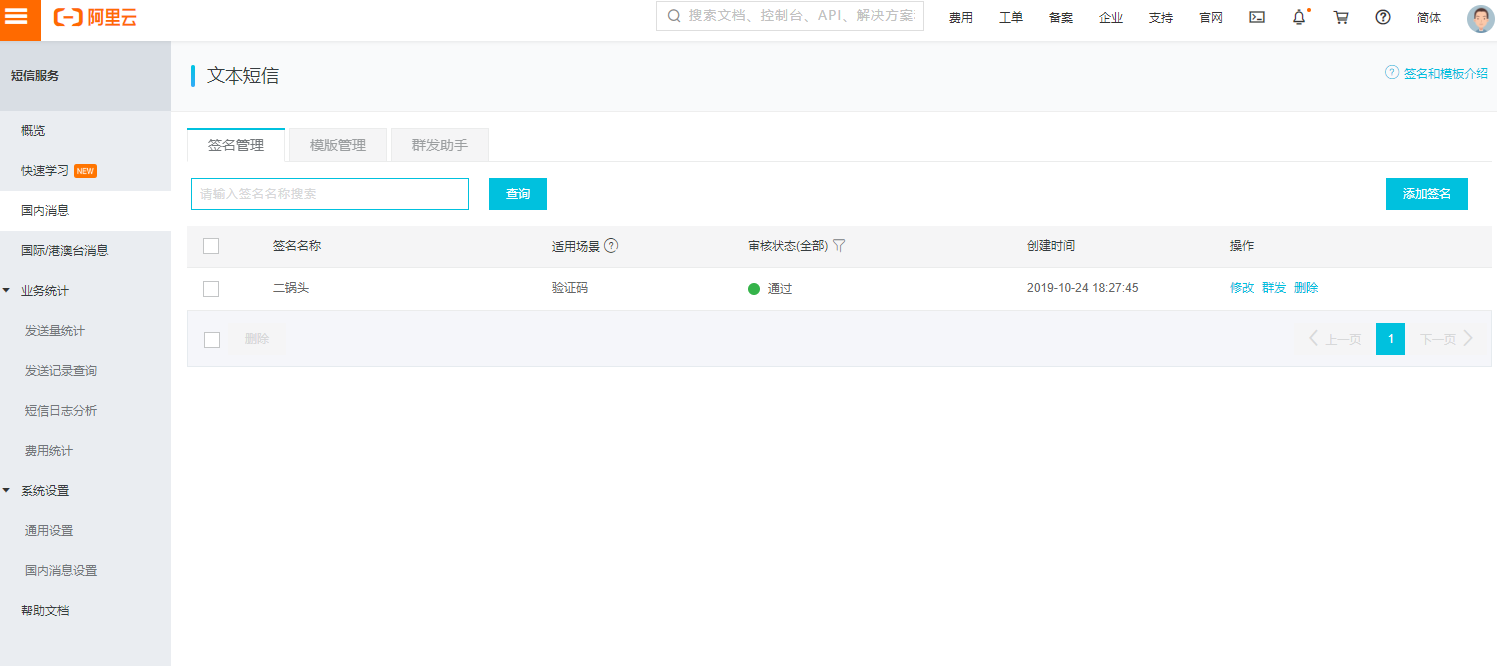Select all signatures via the header checkbox

coord(211,246)
